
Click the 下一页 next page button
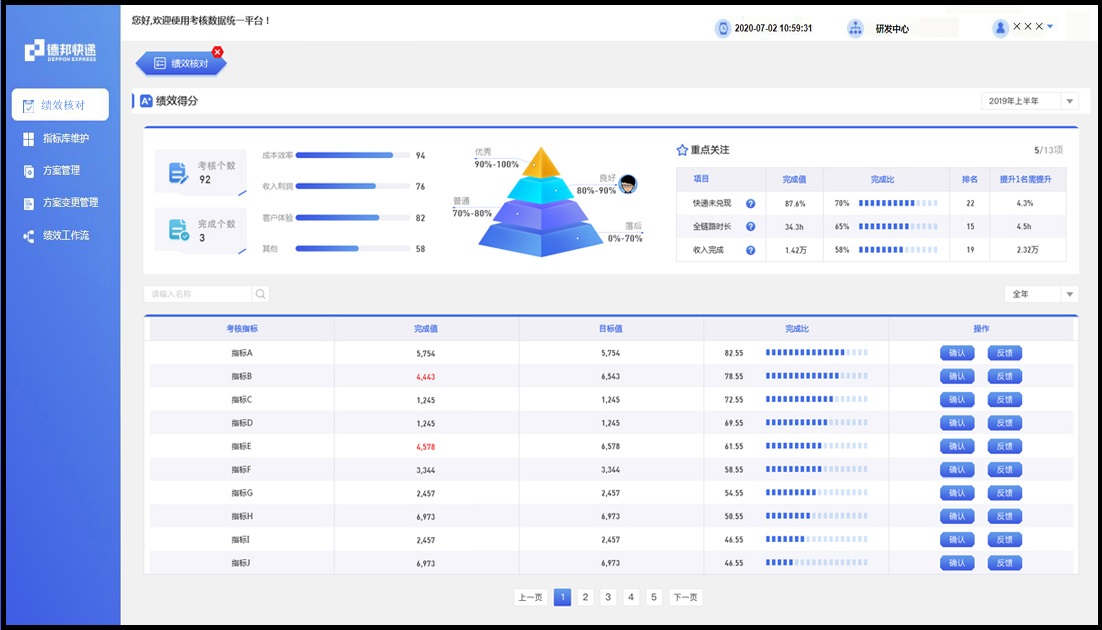point(685,597)
